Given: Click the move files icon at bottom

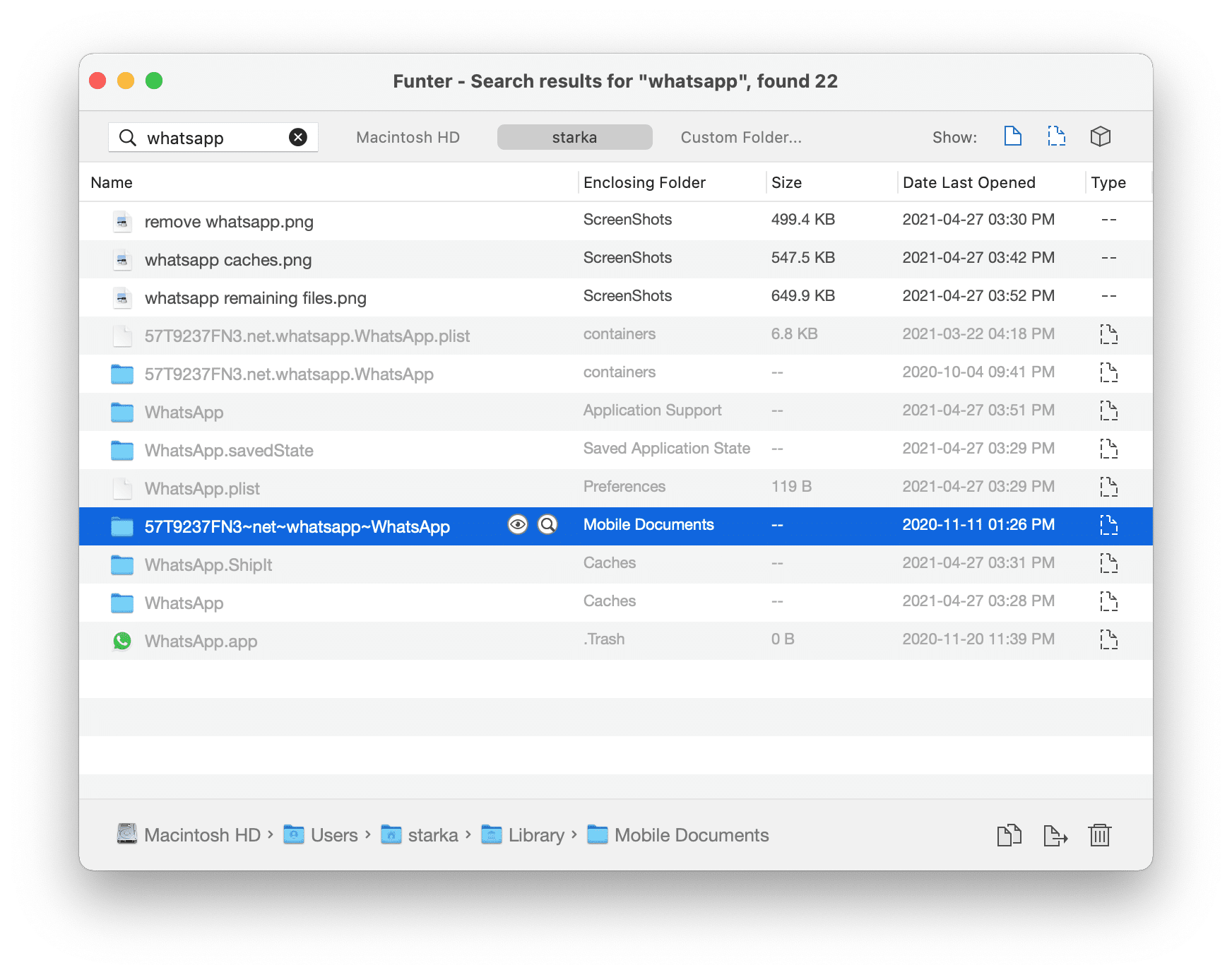Looking at the screenshot, I should coord(1055,835).
